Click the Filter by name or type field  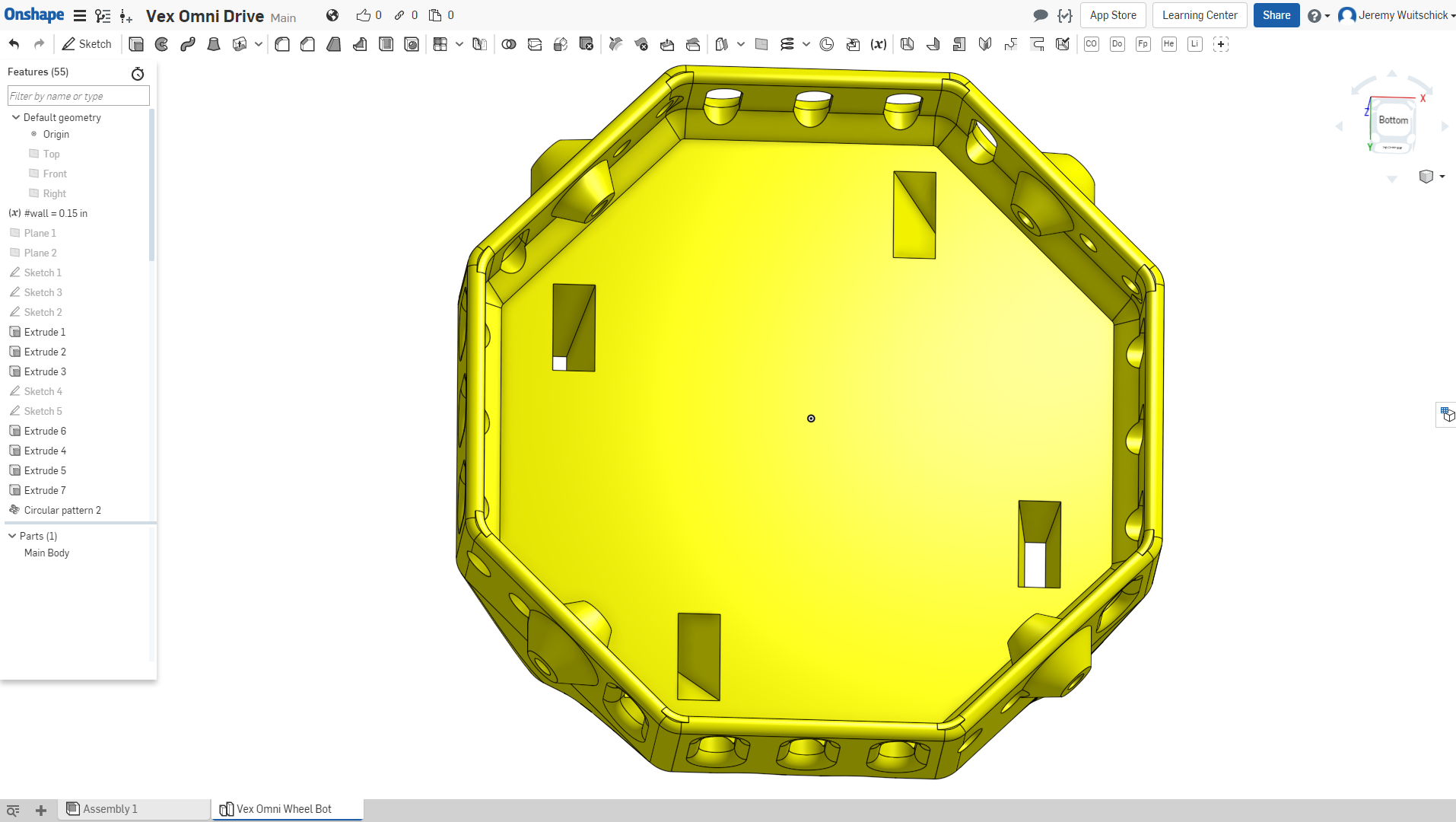[78, 96]
